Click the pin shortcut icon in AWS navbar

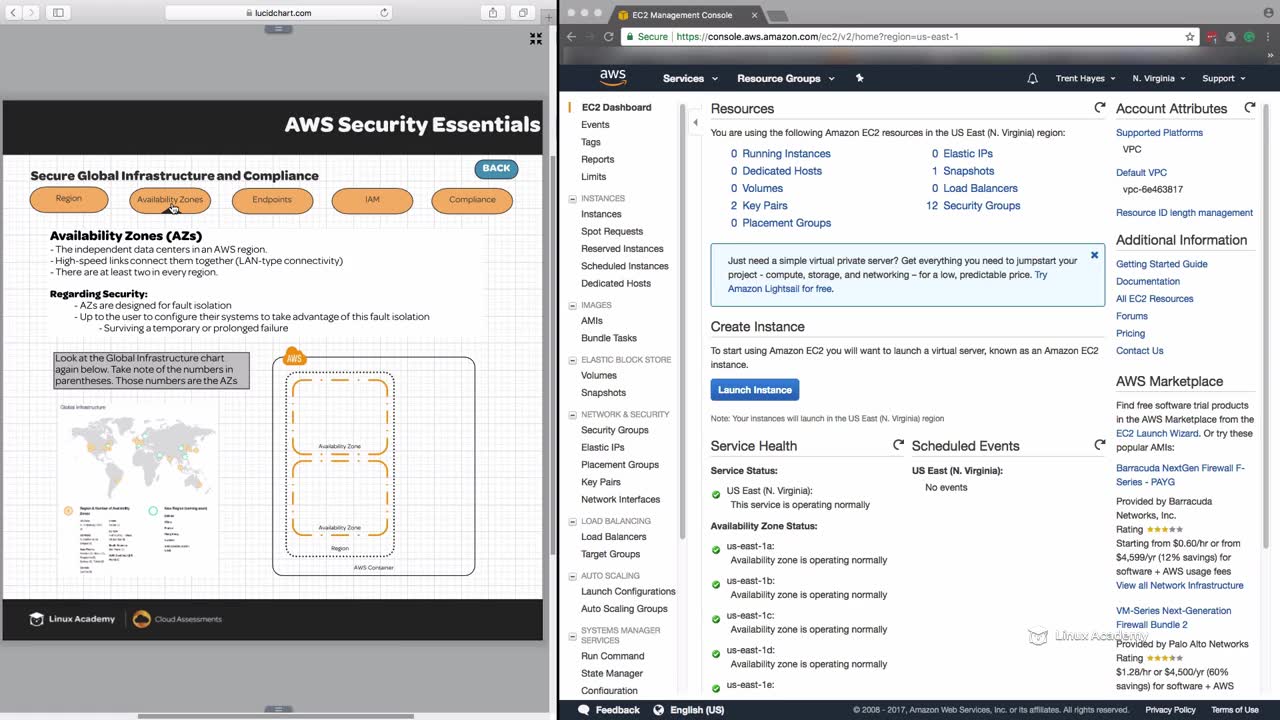pyautogui.click(x=859, y=78)
